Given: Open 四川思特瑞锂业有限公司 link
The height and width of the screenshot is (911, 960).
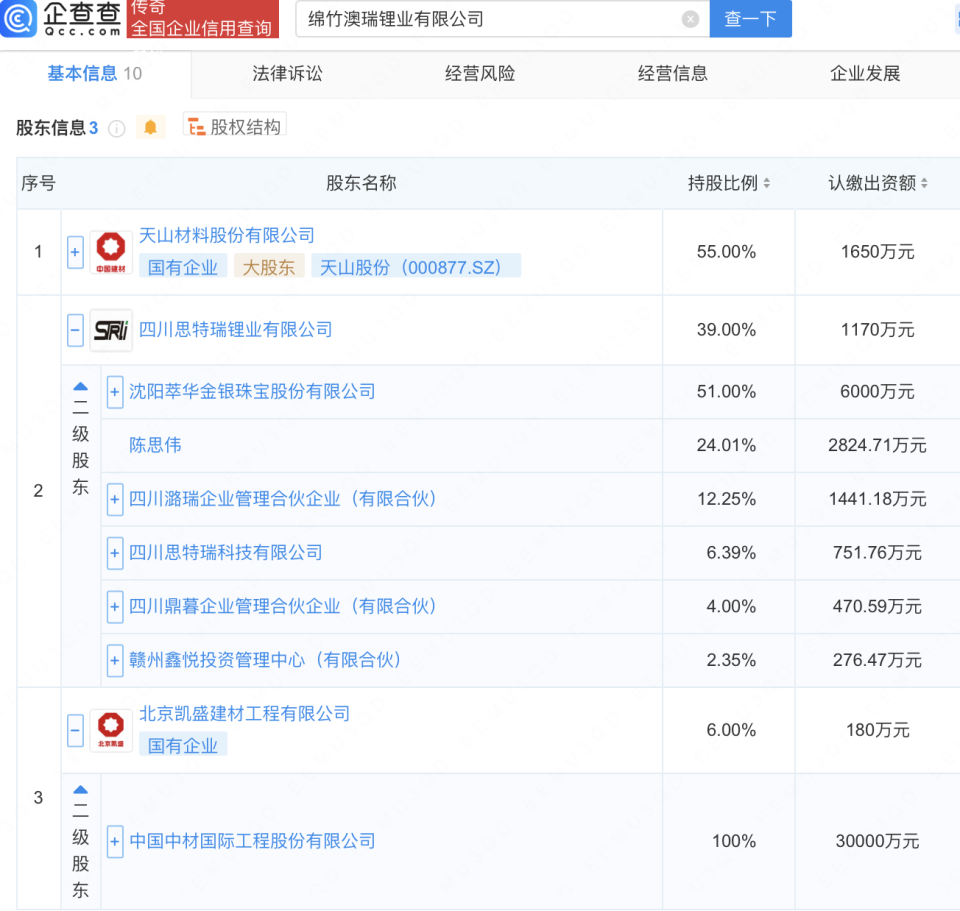Looking at the screenshot, I should pos(235,329).
